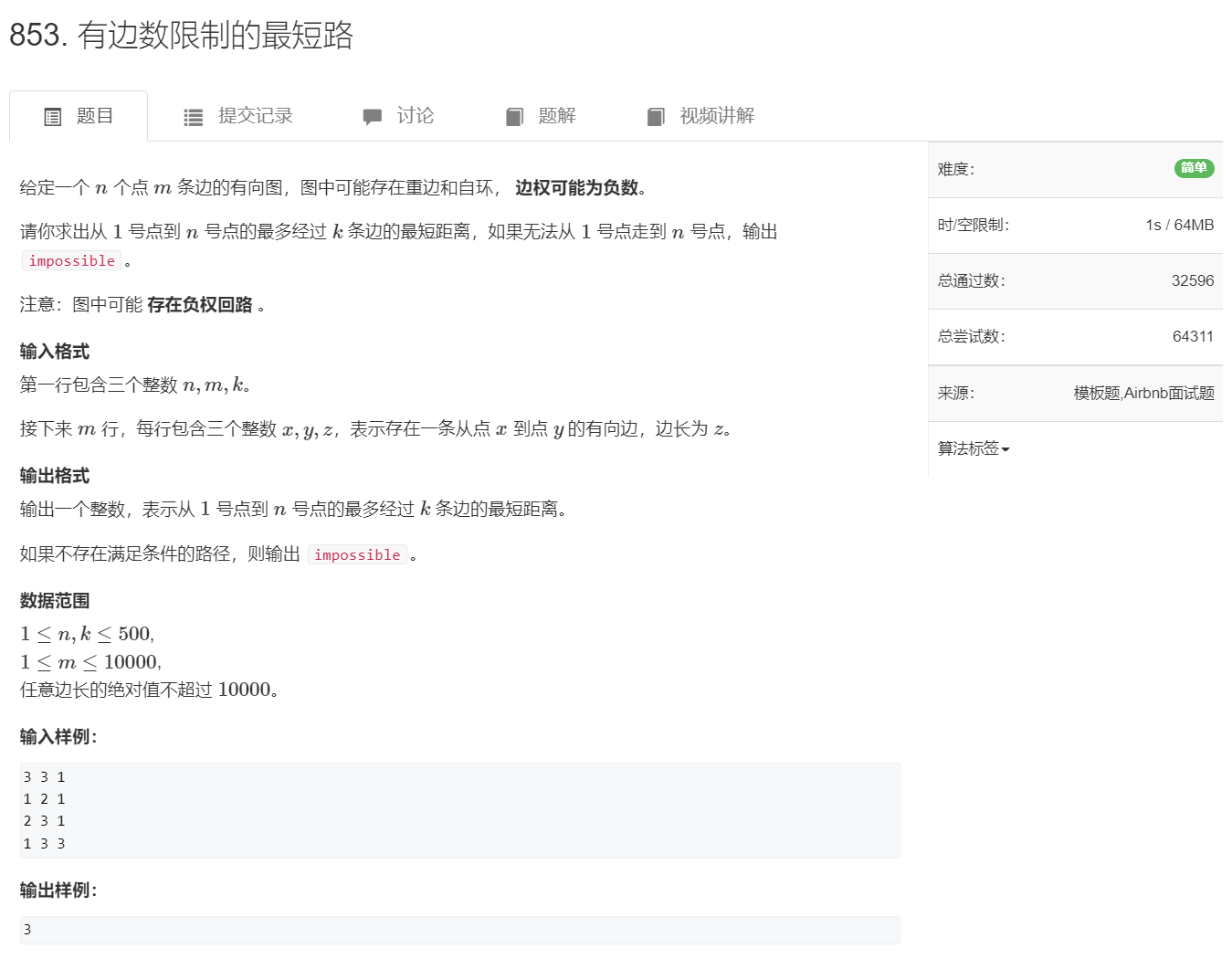Screen dimensions: 1232x959
Task: Click the video icon next to 视频讲解
Action: click(x=656, y=116)
